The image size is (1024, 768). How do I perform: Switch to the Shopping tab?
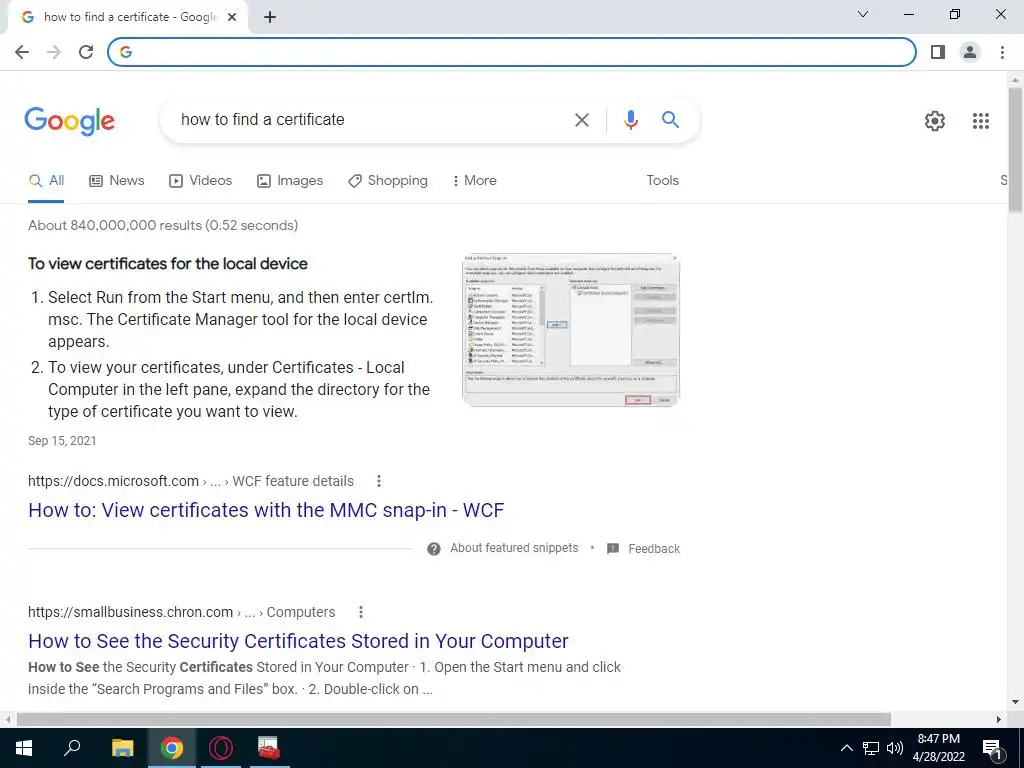(388, 181)
